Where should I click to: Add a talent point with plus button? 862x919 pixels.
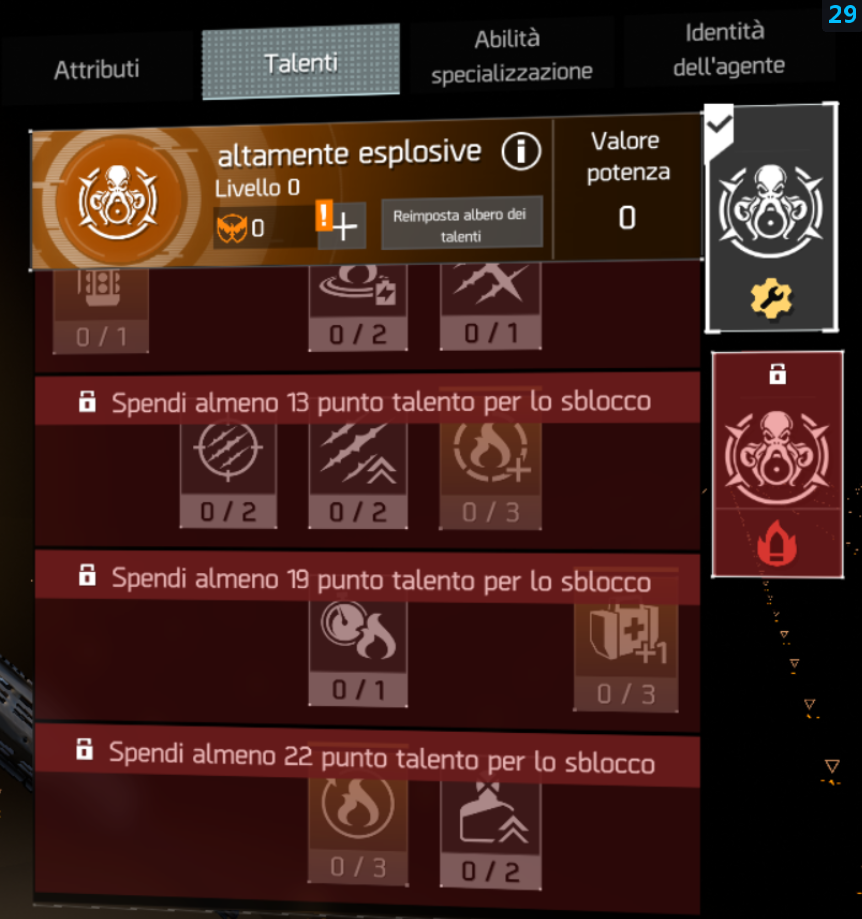342,226
